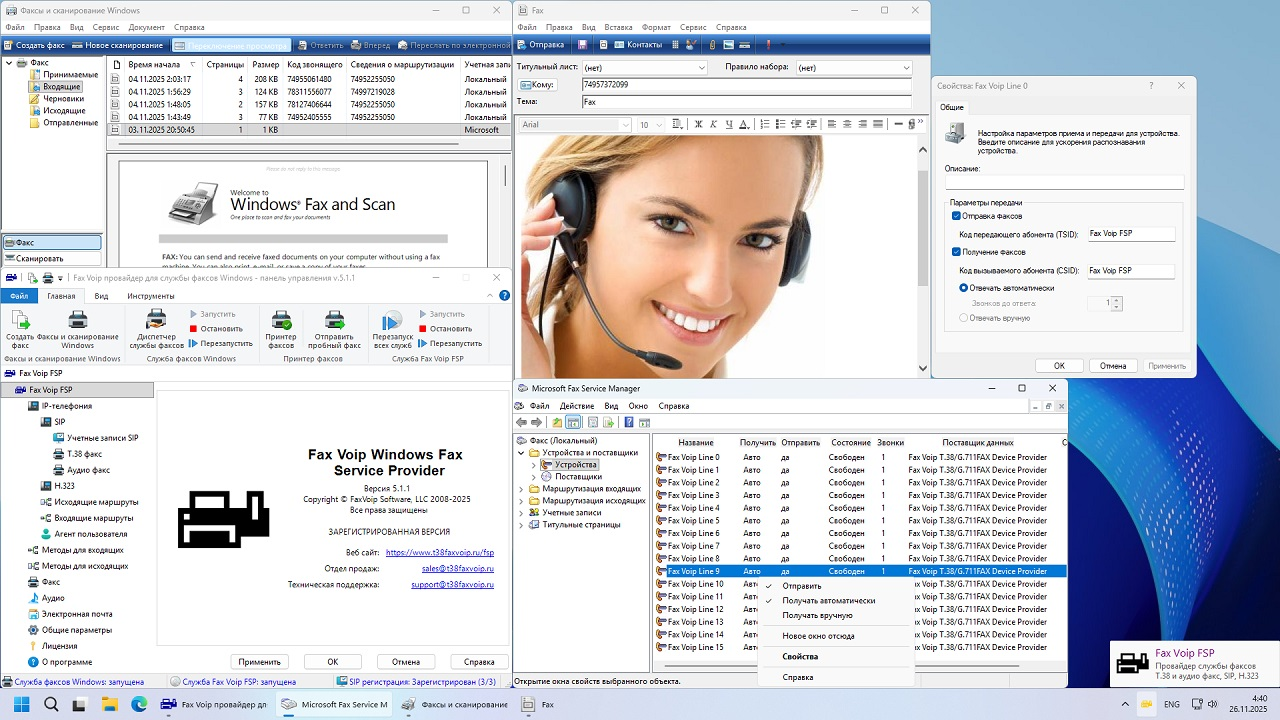The height and width of the screenshot is (720, 1280).
Task: Click the paperclip attach icon in Fax window
Action: coord(712,45)
